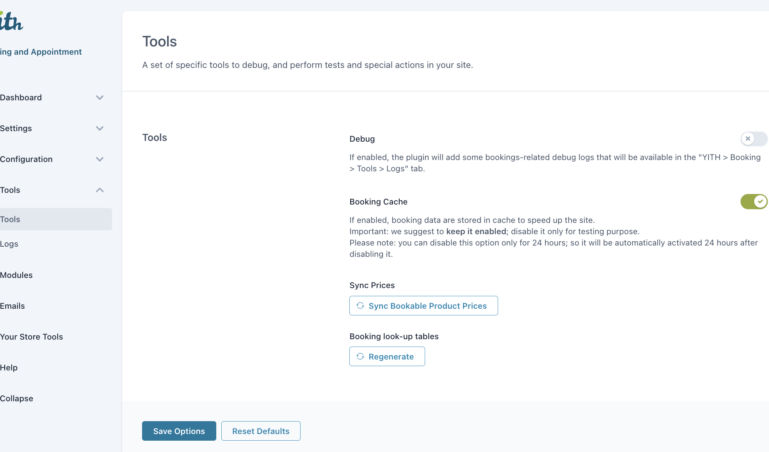
Task: Click the YITH logo icon
Action: click(x=10, y=21)
